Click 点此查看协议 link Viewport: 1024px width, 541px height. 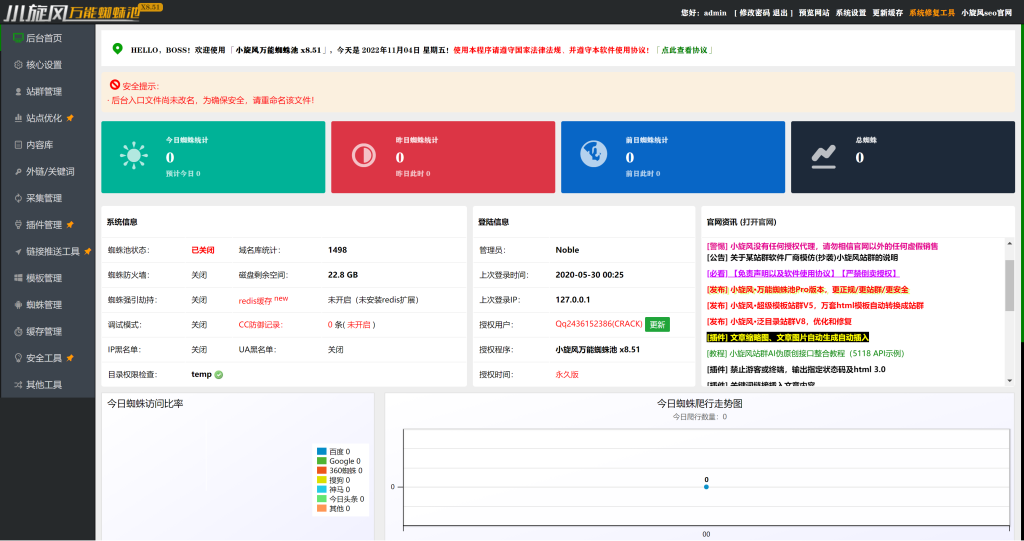684,50
